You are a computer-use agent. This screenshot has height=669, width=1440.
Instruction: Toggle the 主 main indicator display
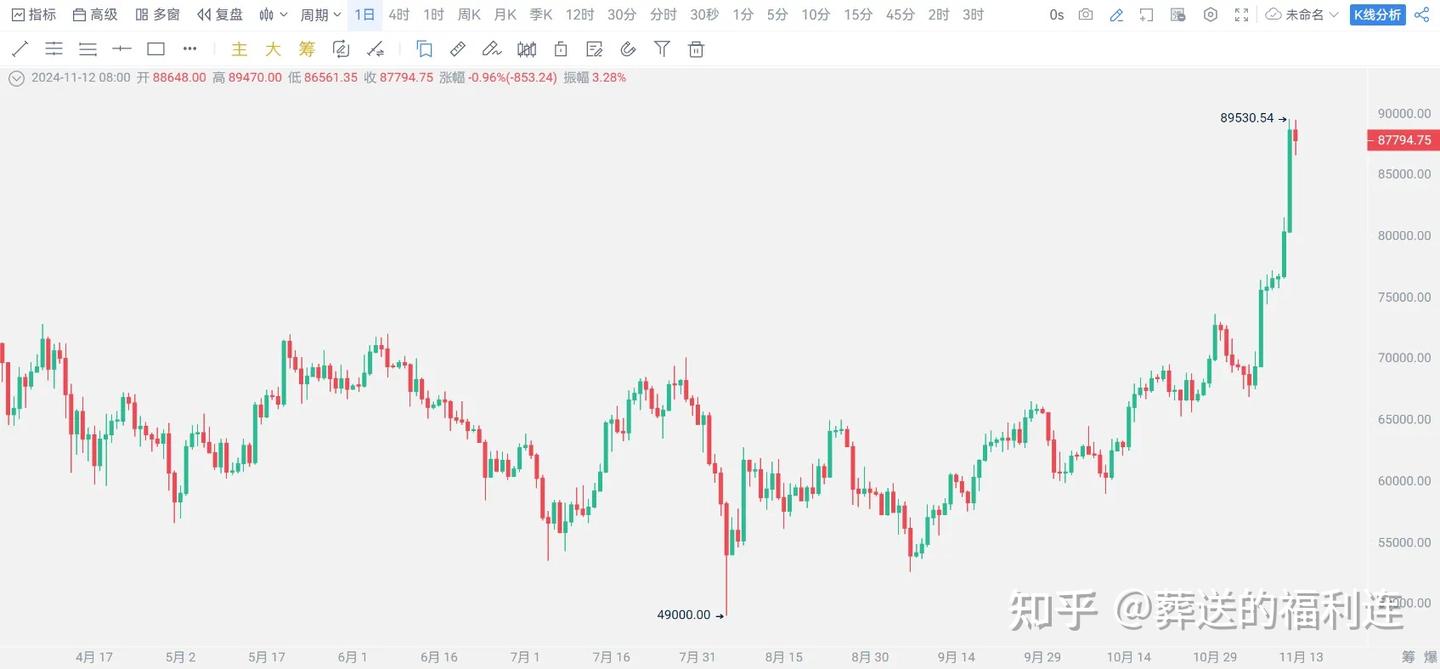(x=239, y=47)
